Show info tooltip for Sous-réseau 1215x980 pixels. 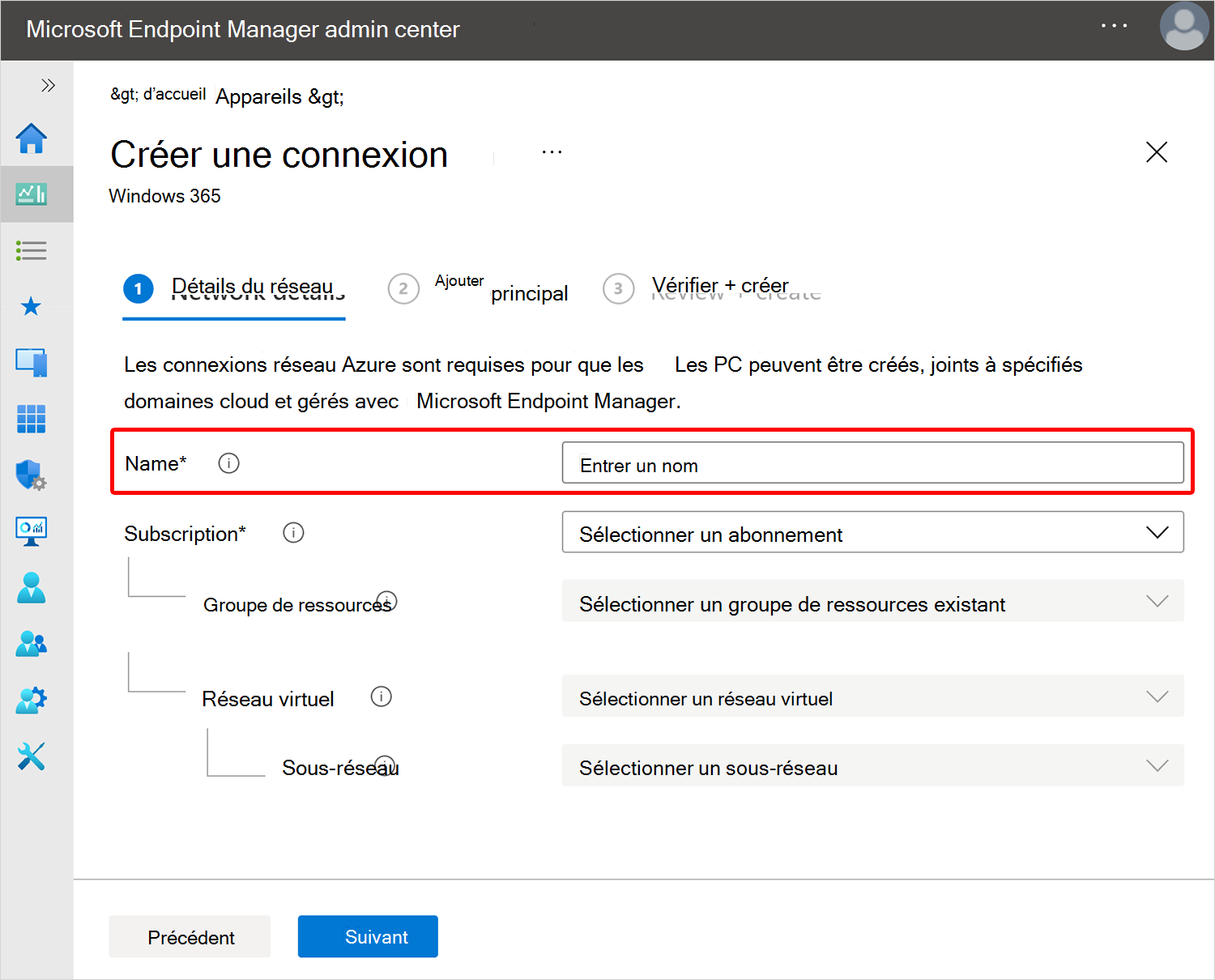pyautogui.click(x=386, y=765)
